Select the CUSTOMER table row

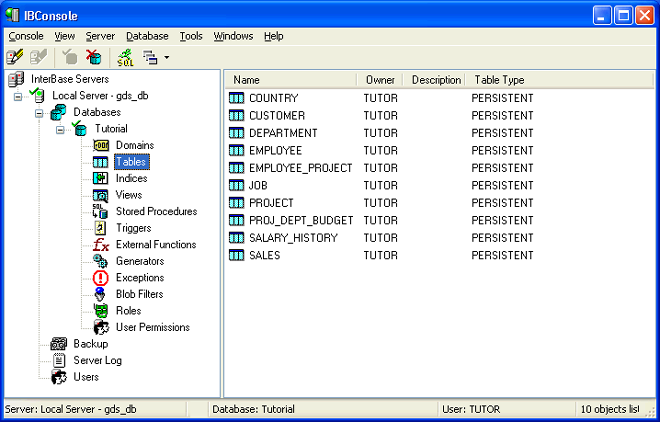pos(381,115)
